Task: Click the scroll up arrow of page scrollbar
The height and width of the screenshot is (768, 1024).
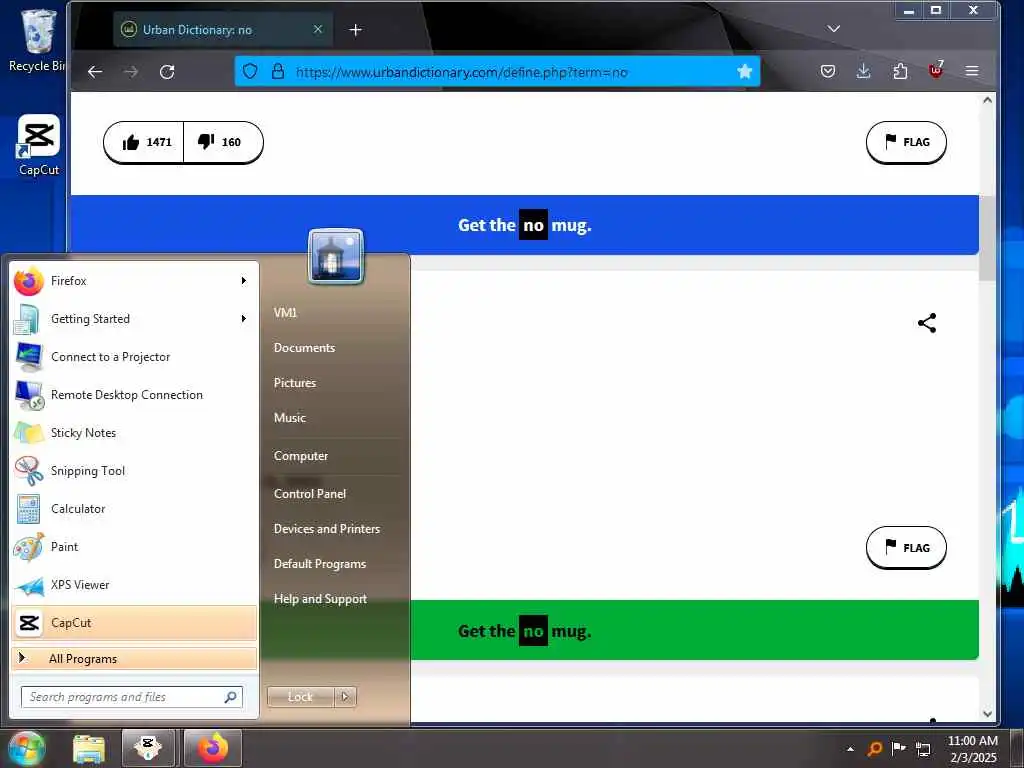Action: (987, 100)
